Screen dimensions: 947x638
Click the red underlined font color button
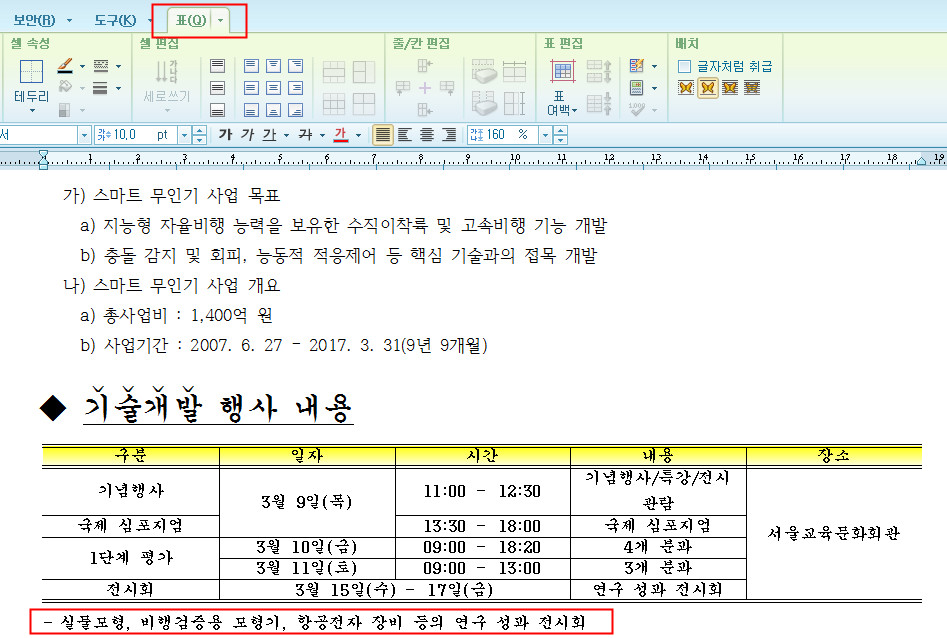point(341,135)
